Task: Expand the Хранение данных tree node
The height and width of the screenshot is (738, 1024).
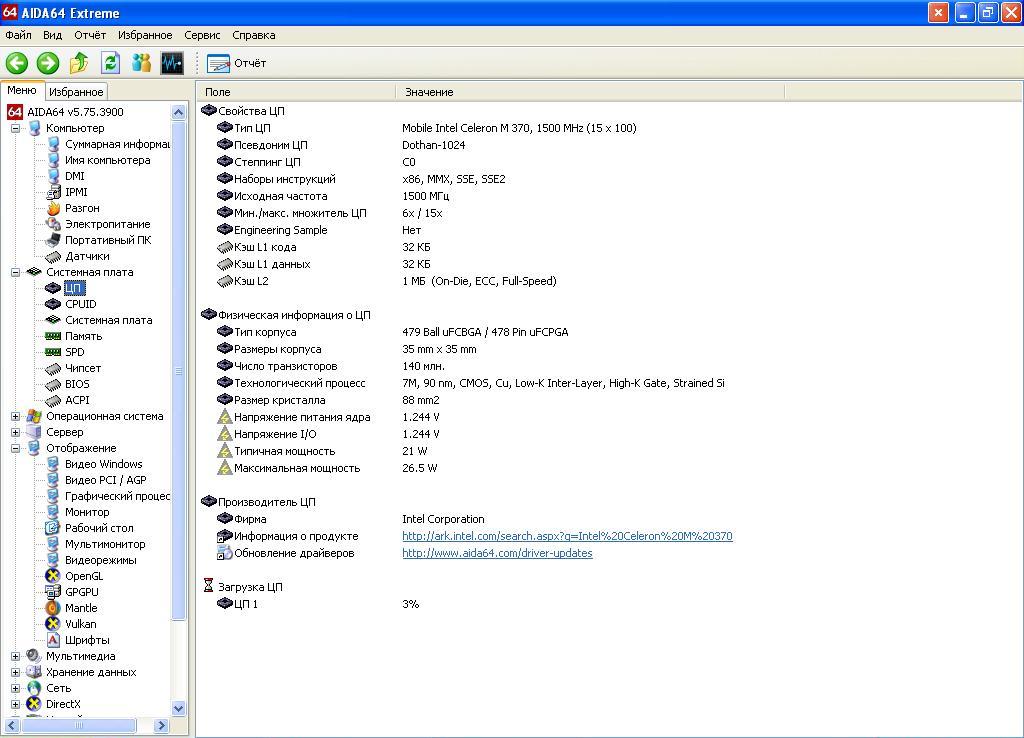Action: pos(15,672)
